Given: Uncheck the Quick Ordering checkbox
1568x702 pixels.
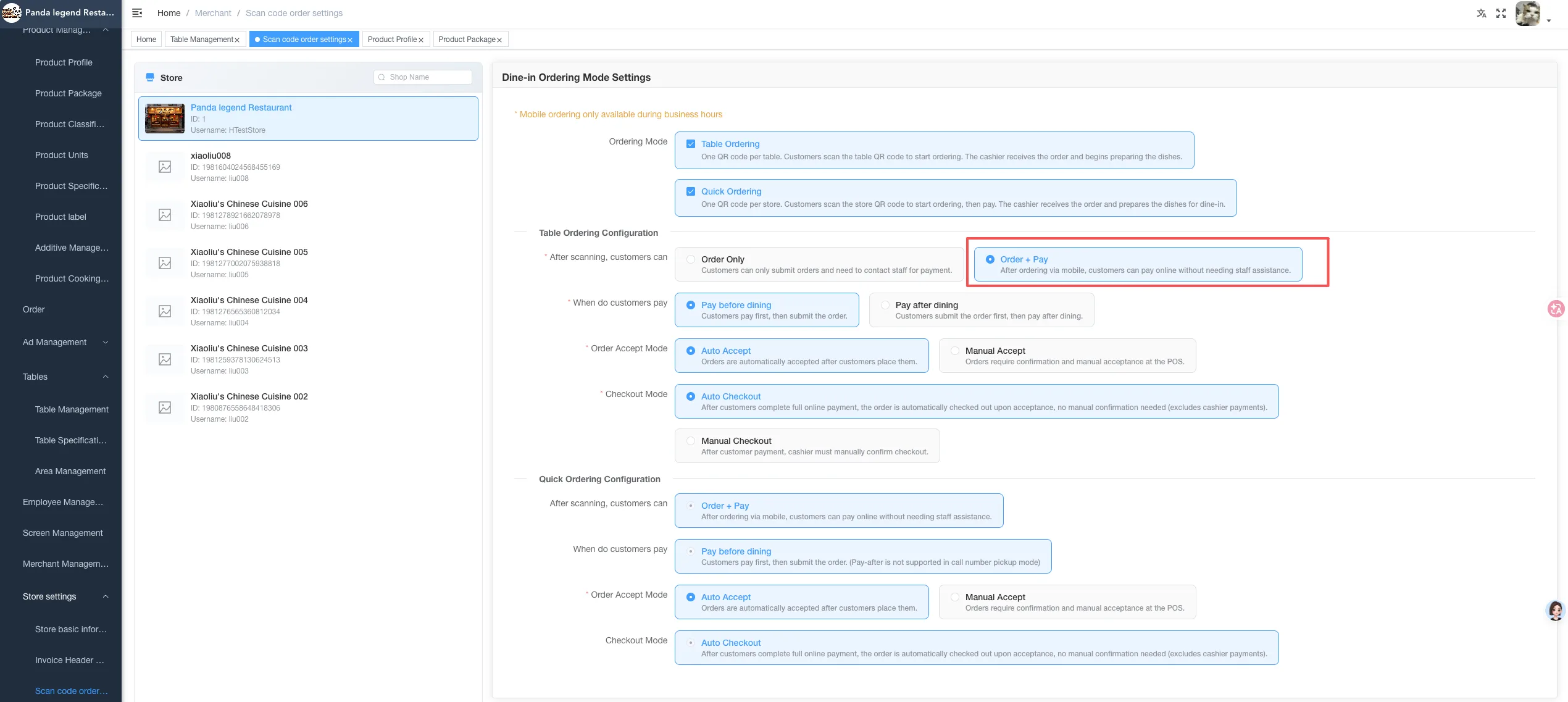Looking at the screenshot, I should 691,191.
